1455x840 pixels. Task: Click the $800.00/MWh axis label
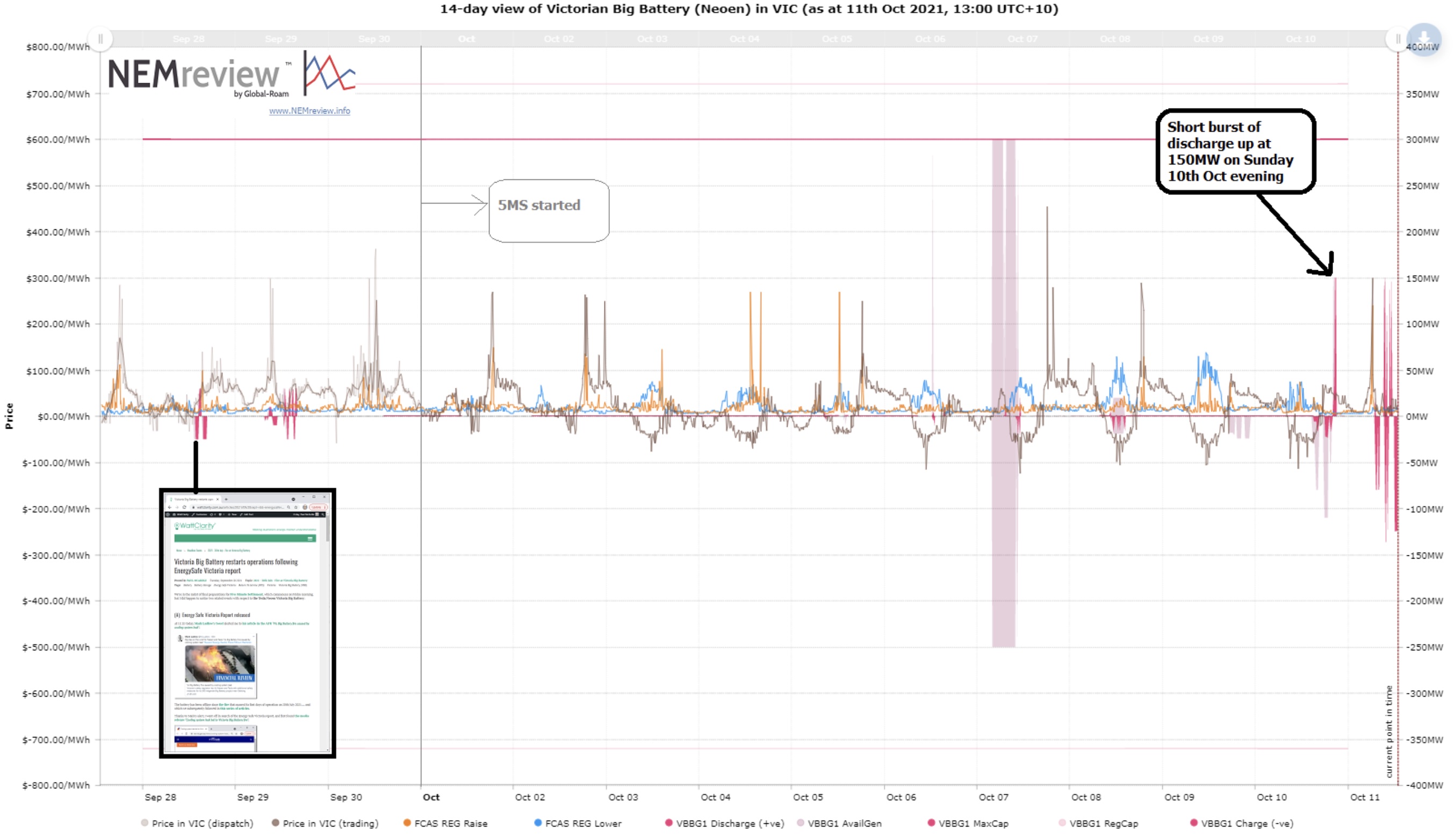[x=57, y=47]
